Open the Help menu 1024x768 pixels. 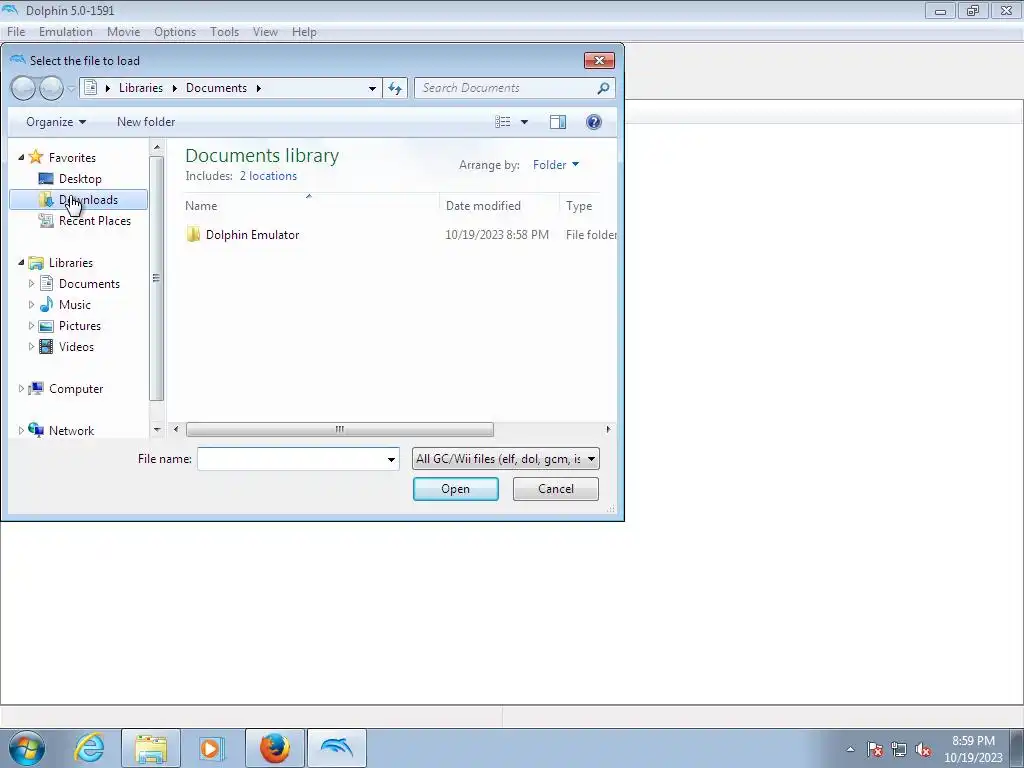pyautogui.click(x=304, y=31)
